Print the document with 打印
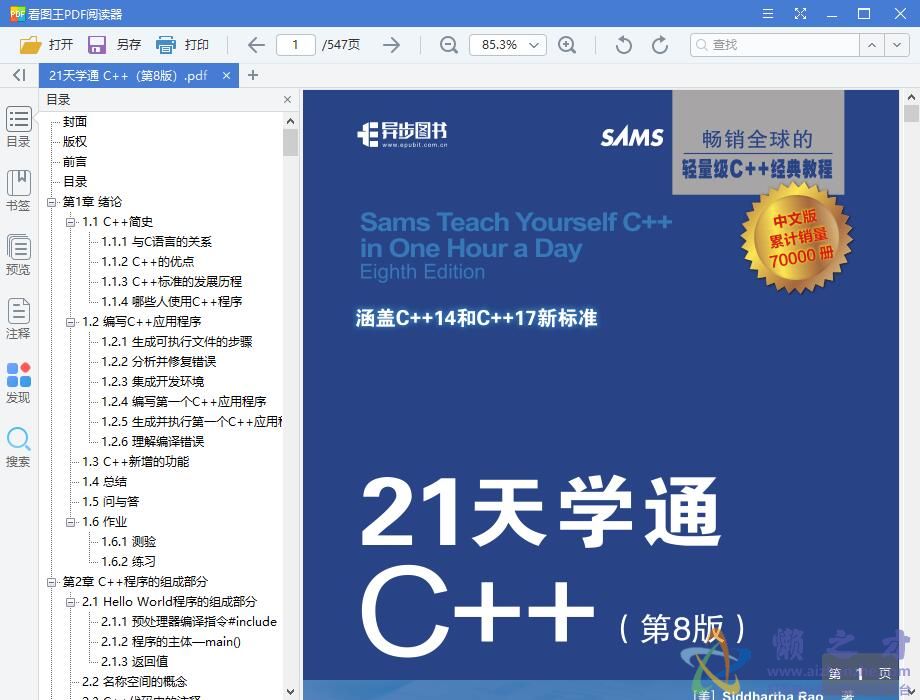The image size is (920, 700). point(182,45)
